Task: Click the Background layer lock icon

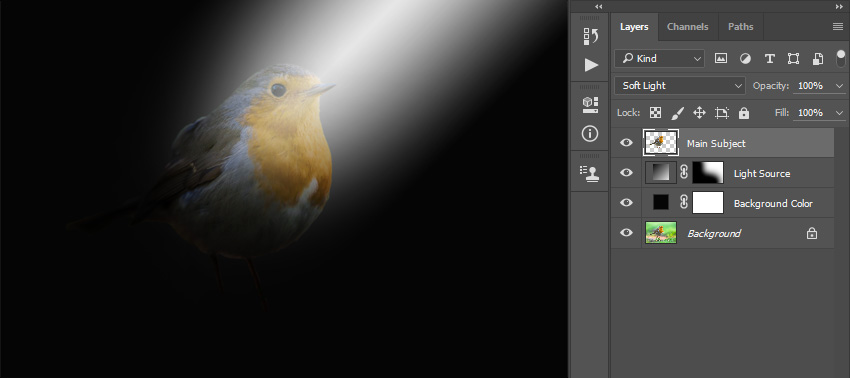Action: (x=812, y=233)
